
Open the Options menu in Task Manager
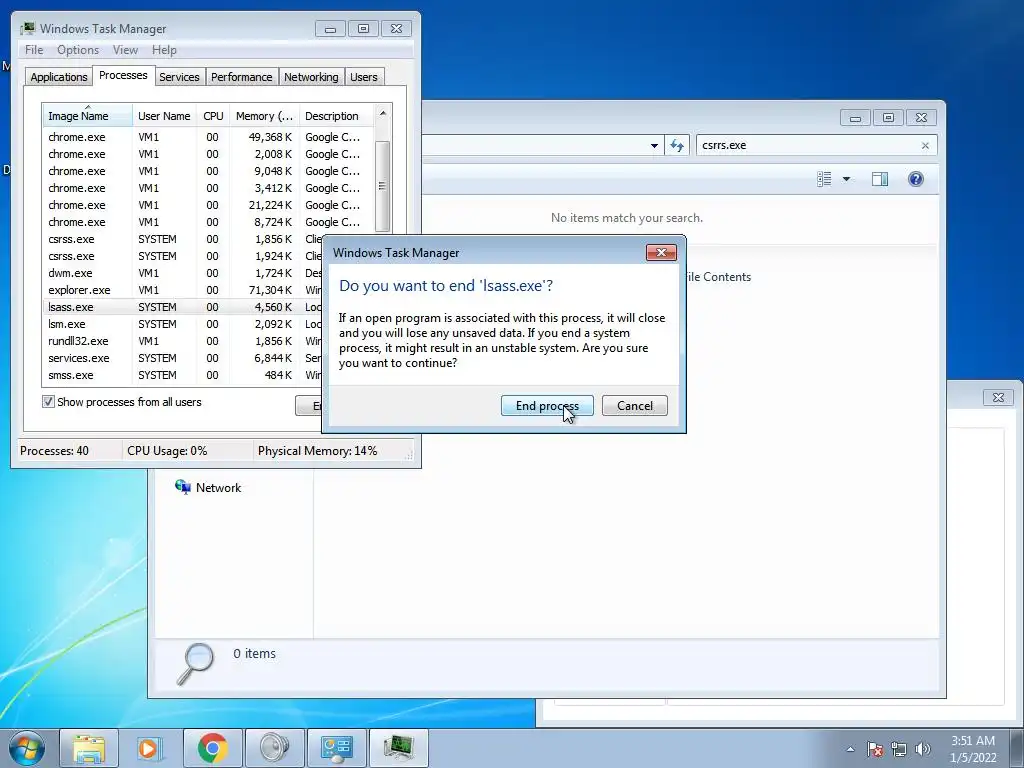click(78, 50)
